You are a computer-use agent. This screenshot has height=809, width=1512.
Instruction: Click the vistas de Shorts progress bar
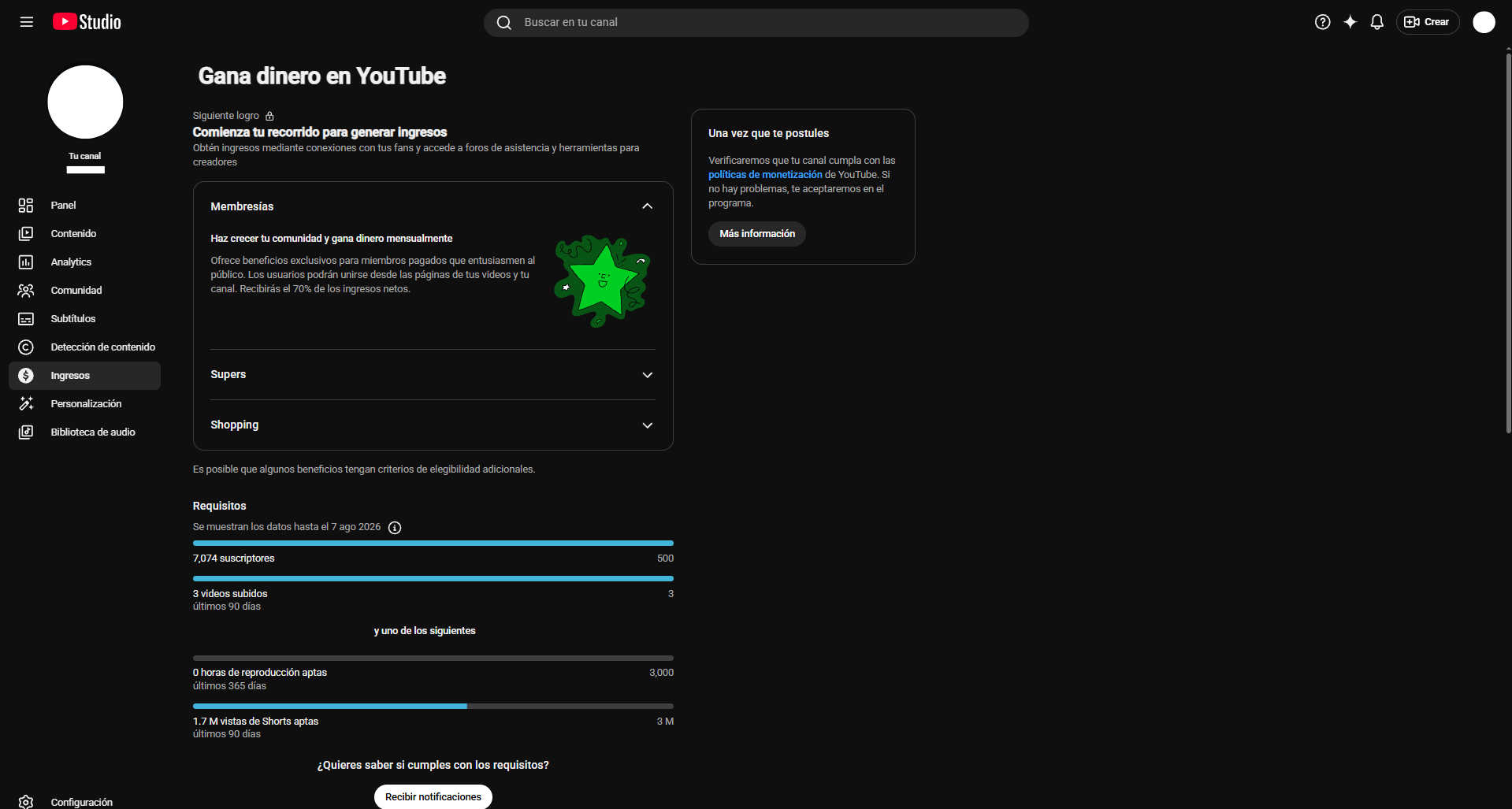(433, 707)
